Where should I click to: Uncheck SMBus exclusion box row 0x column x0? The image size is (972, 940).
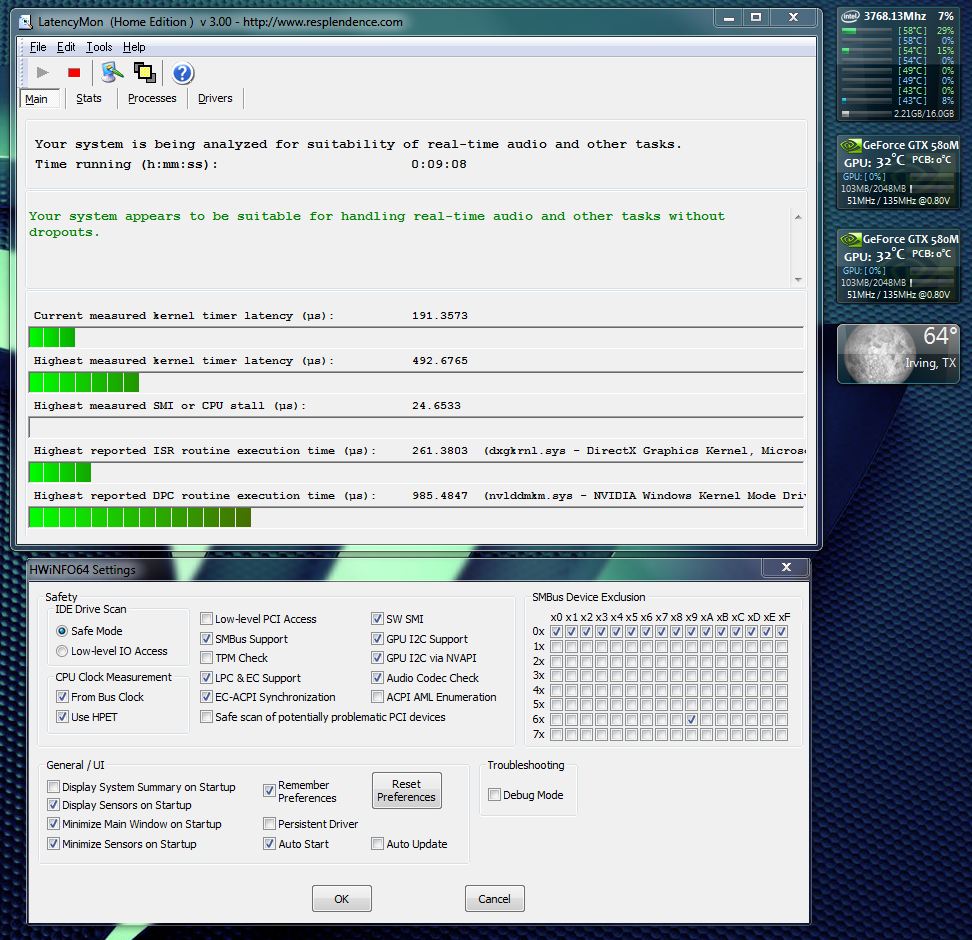click(556, 631)
